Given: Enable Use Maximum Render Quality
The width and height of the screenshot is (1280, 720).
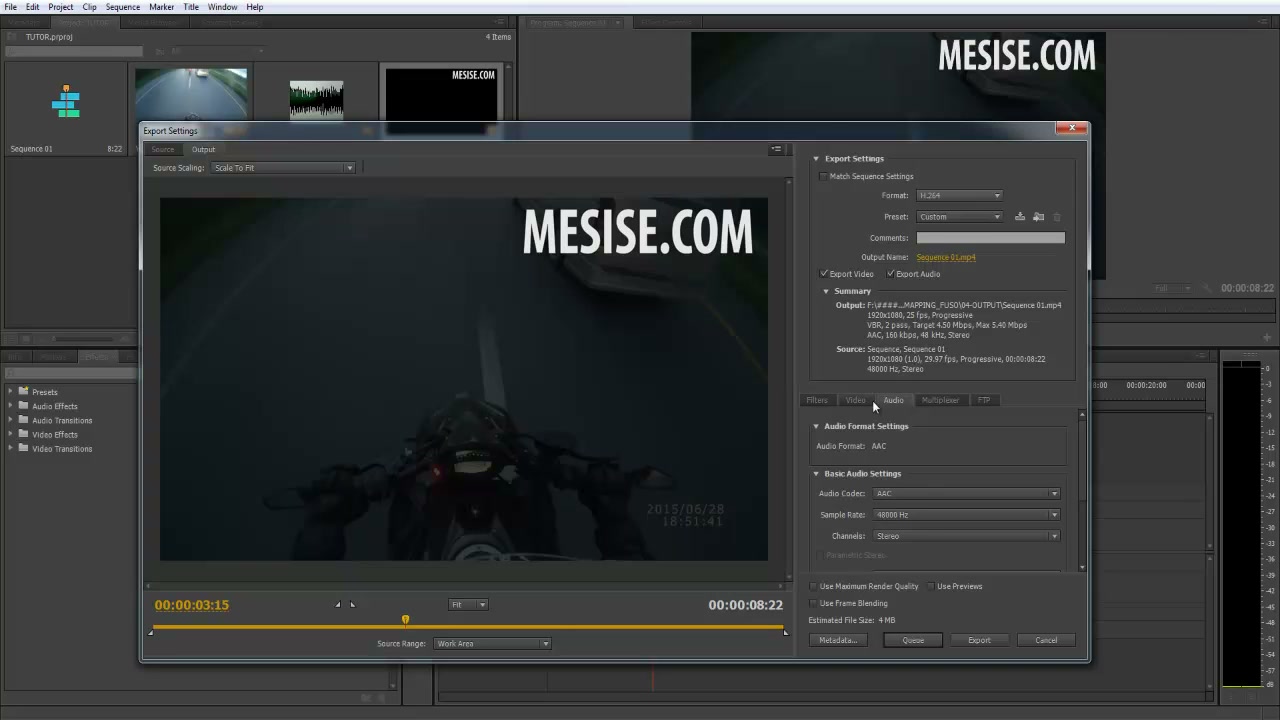Looking at the screenshot, I should coord(813,586).
